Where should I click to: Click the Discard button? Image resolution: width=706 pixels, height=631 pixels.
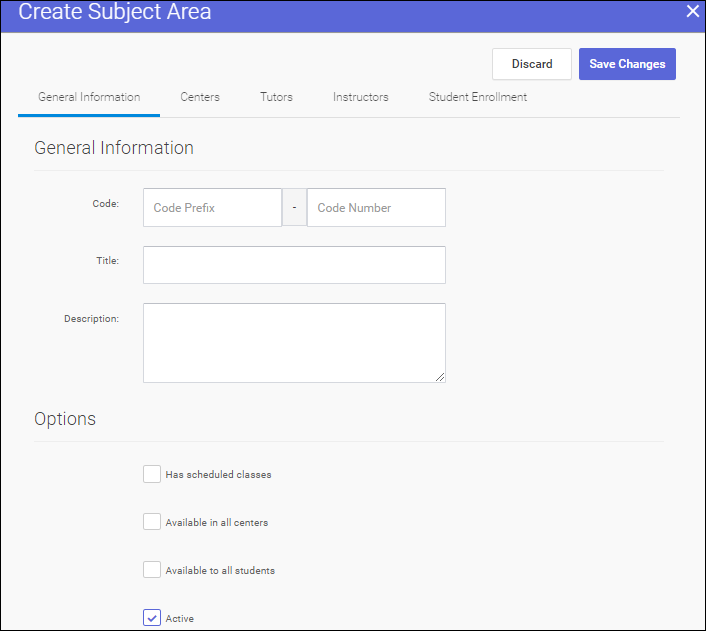[x=532, y=64]
